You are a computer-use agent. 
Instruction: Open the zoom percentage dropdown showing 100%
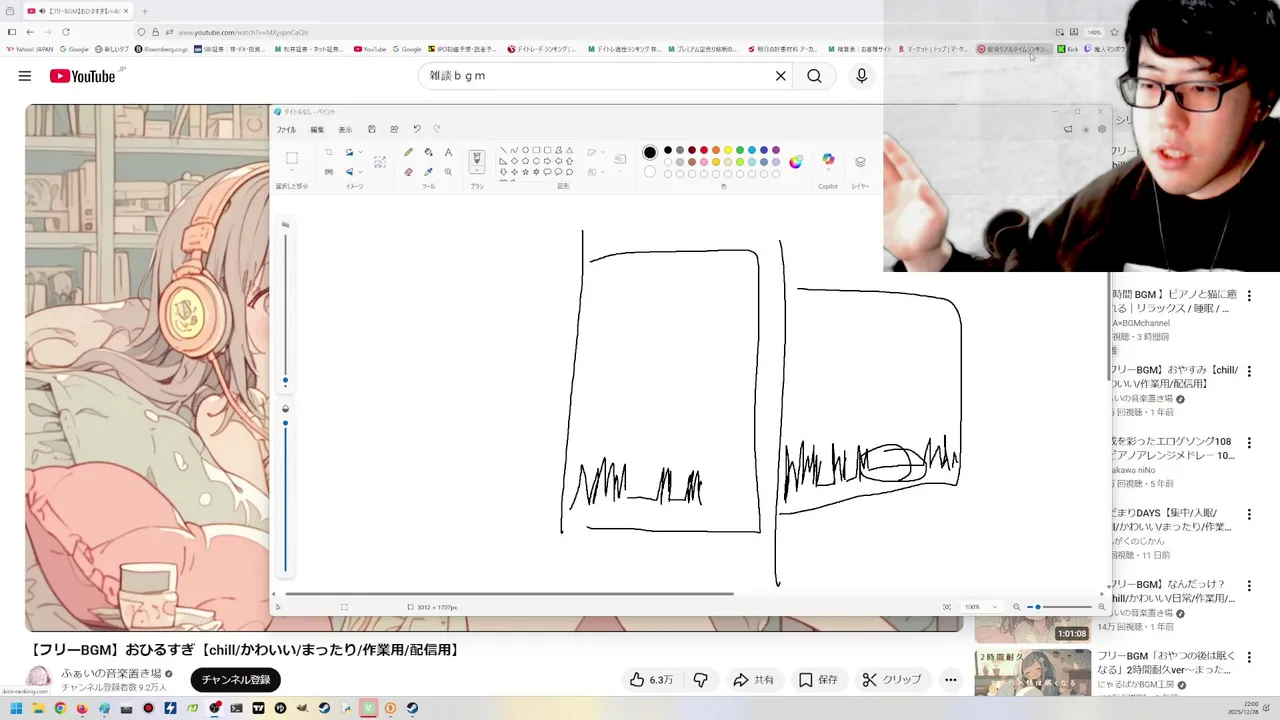coord(980,607)
